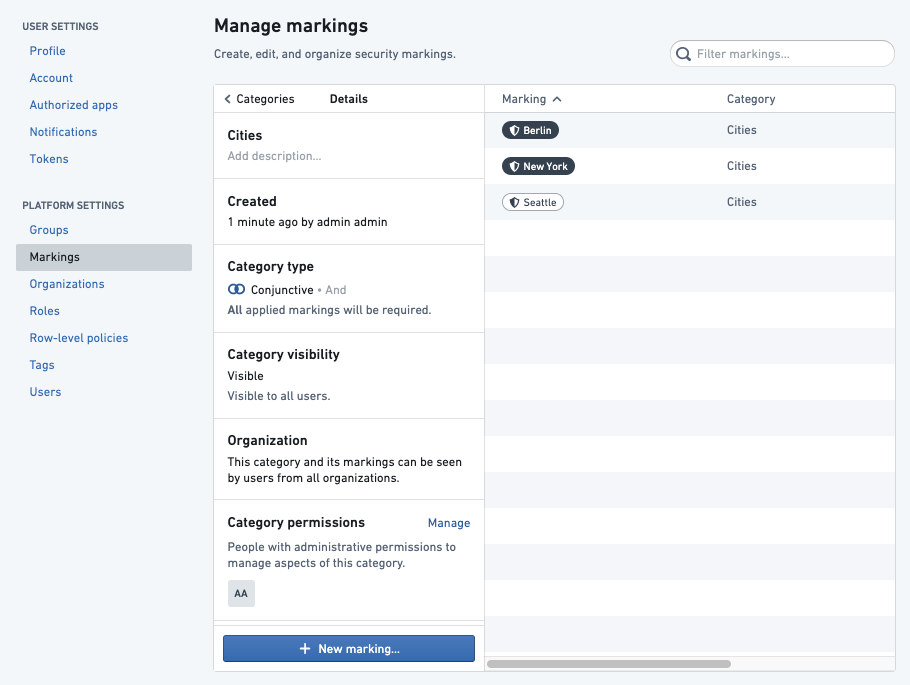Create a new marking
The height and width of the screenshot is (685, 910).
point(349,648)
